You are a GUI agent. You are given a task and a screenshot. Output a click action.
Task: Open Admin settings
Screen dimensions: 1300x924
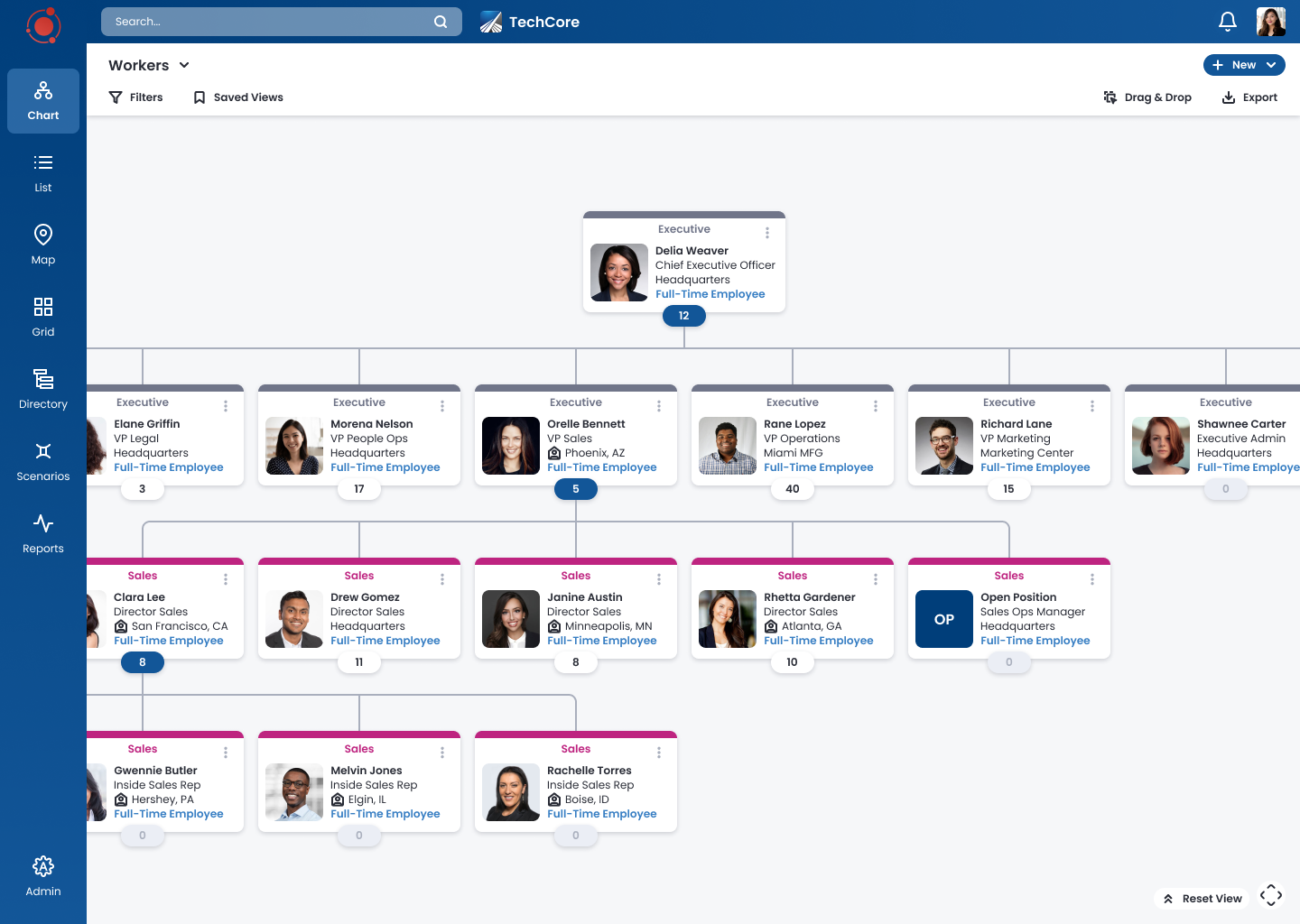click(42, 876)
